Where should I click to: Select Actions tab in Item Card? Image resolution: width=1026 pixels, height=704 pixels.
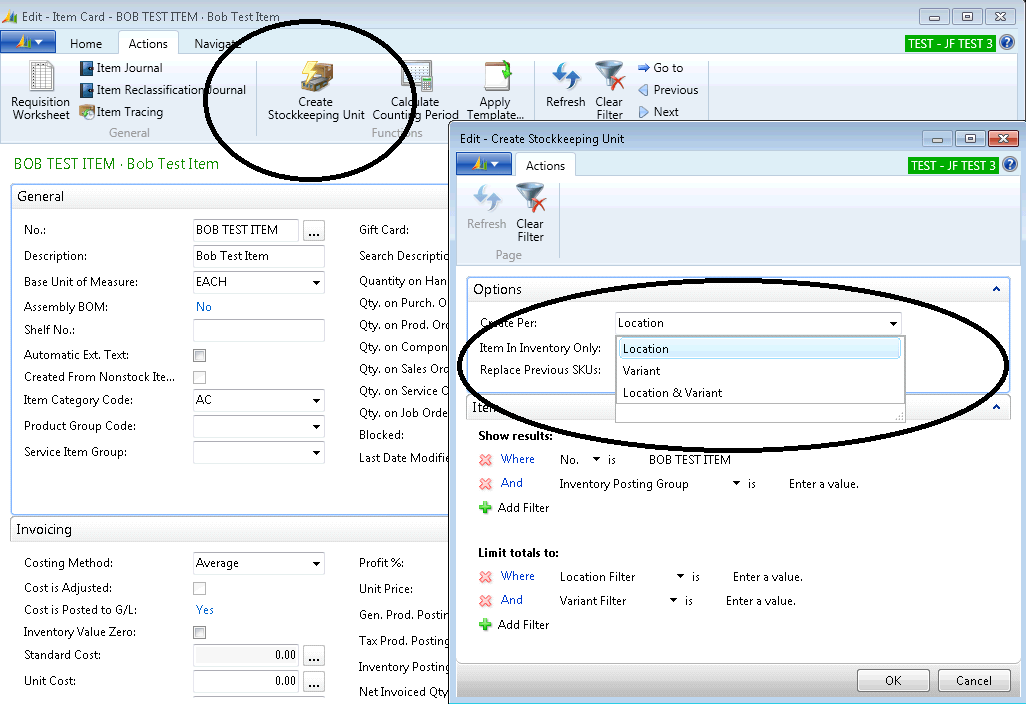click(x=148, y=44)
